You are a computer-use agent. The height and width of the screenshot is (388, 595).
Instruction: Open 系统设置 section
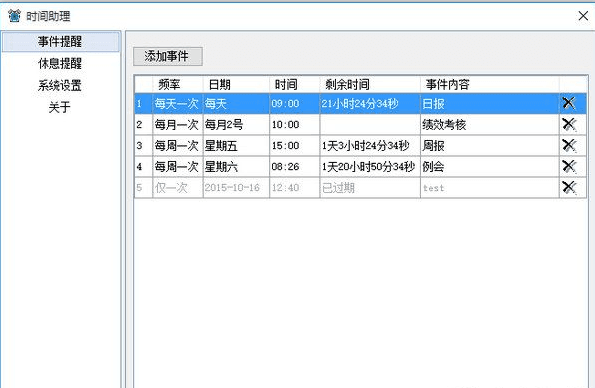click(60, 85)
